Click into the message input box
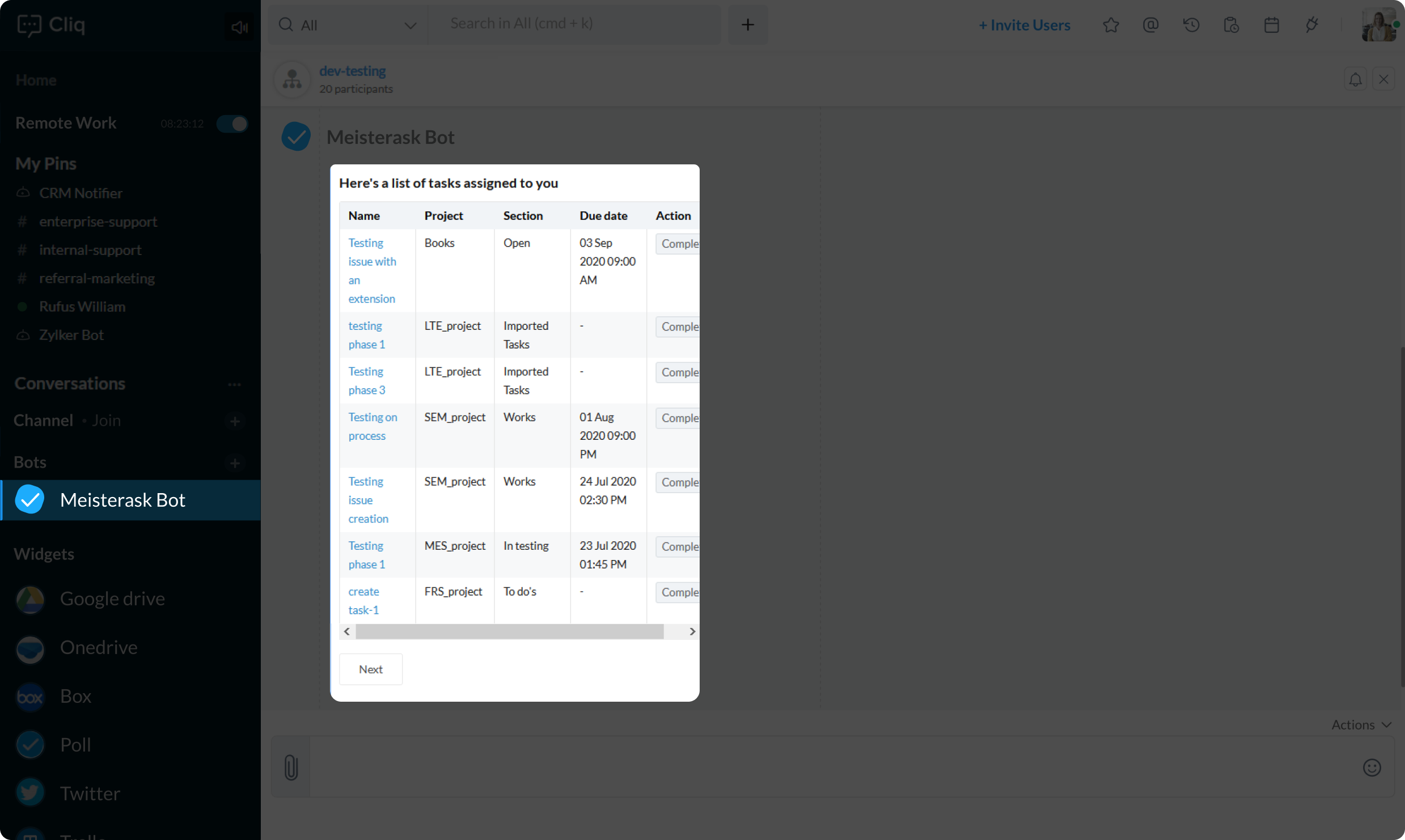The height and width of the screenshot is (840, 1405). tap(832, 767)
